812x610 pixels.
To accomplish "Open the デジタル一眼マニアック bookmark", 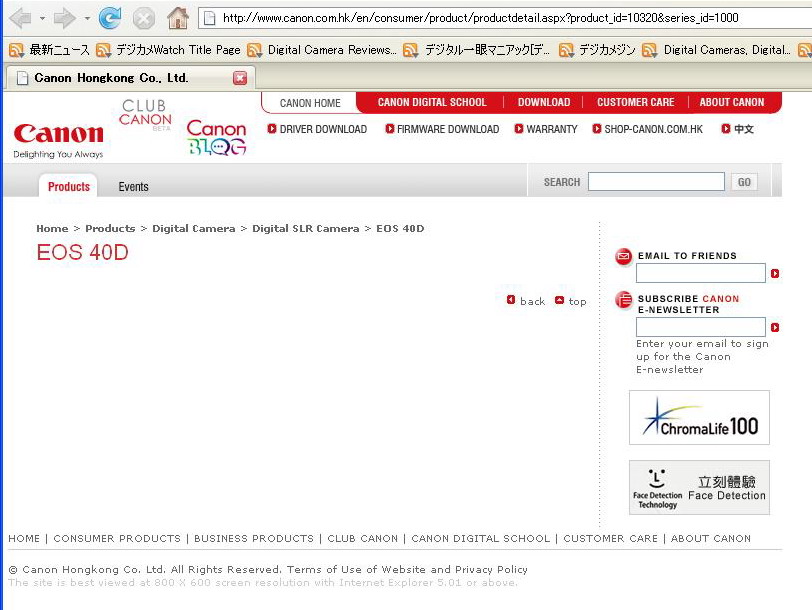I will (476, 50).
